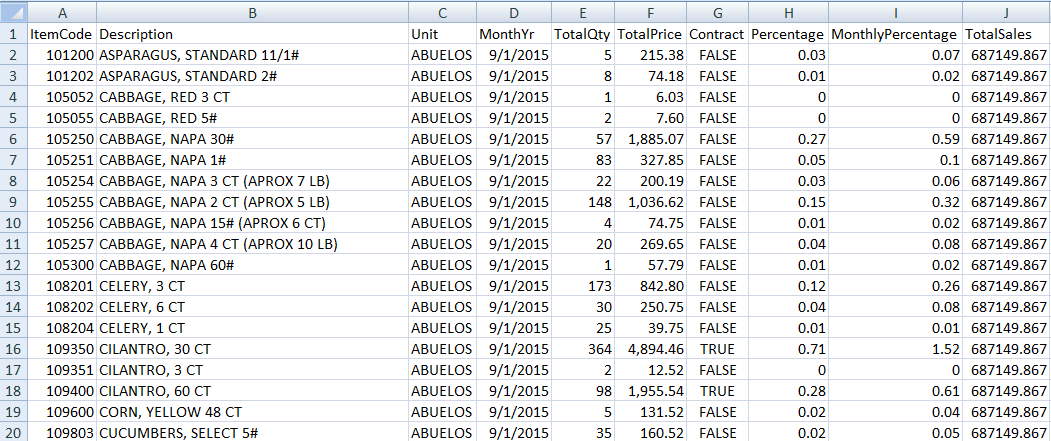Screen dimensions: 1051x441
Task: Click percentage value 0.27
Action: point(788,139)
